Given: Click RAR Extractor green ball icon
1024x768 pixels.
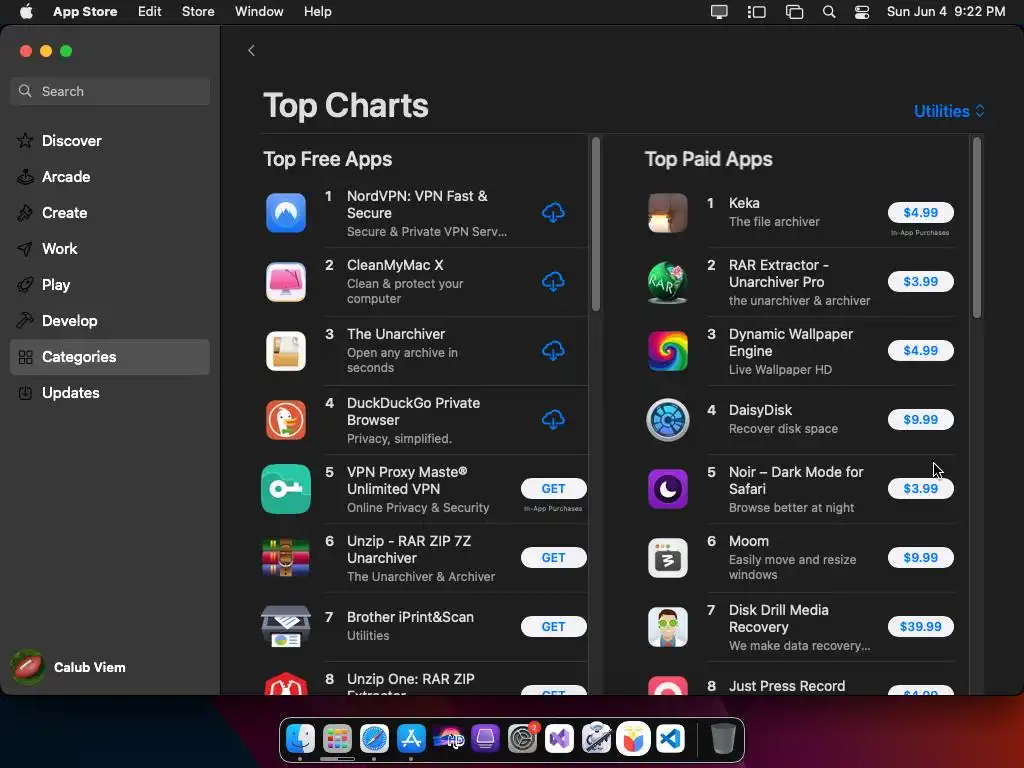Looking at the screenshot, I should (667, 282).
